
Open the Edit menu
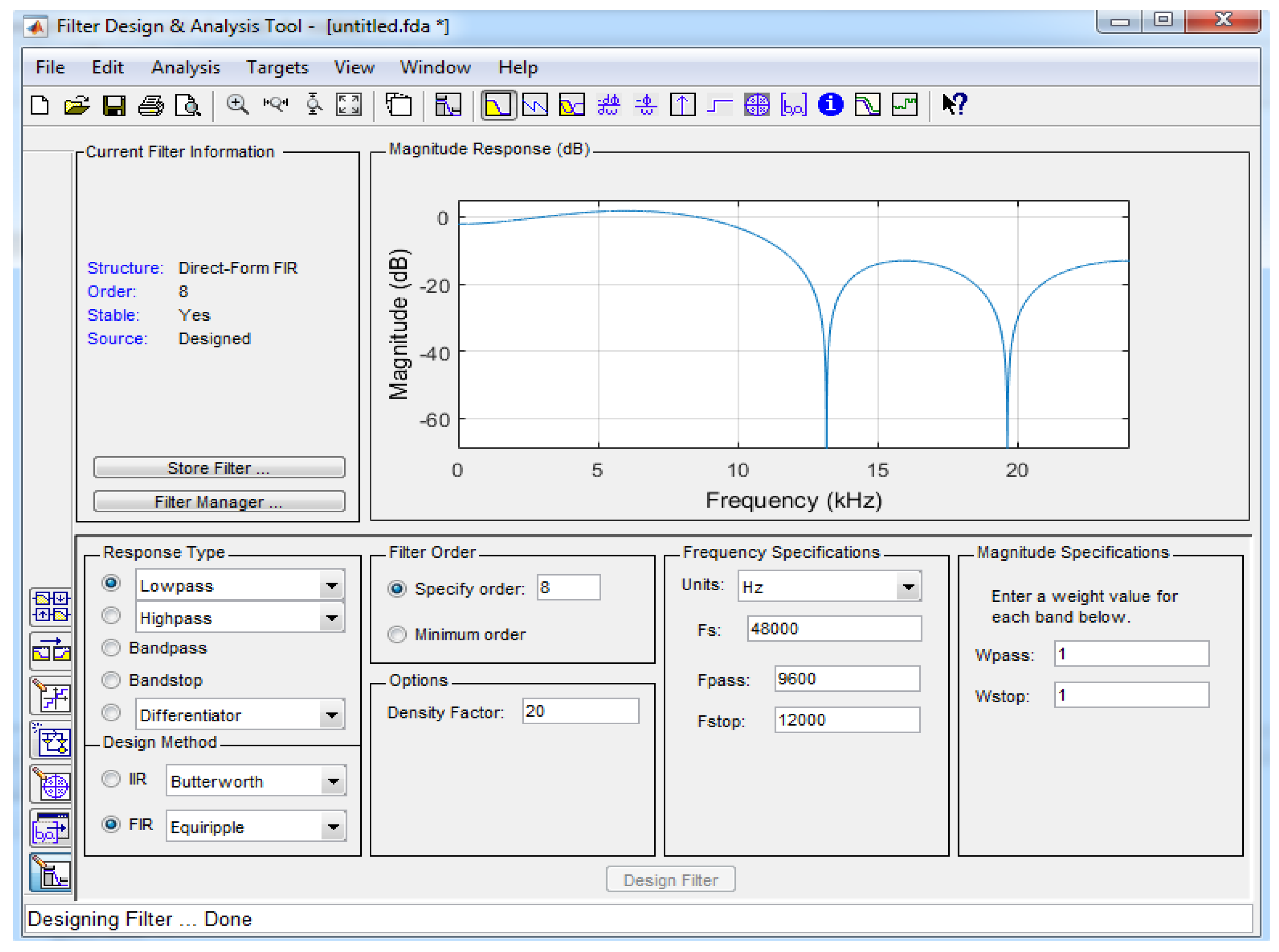[108, 67]
